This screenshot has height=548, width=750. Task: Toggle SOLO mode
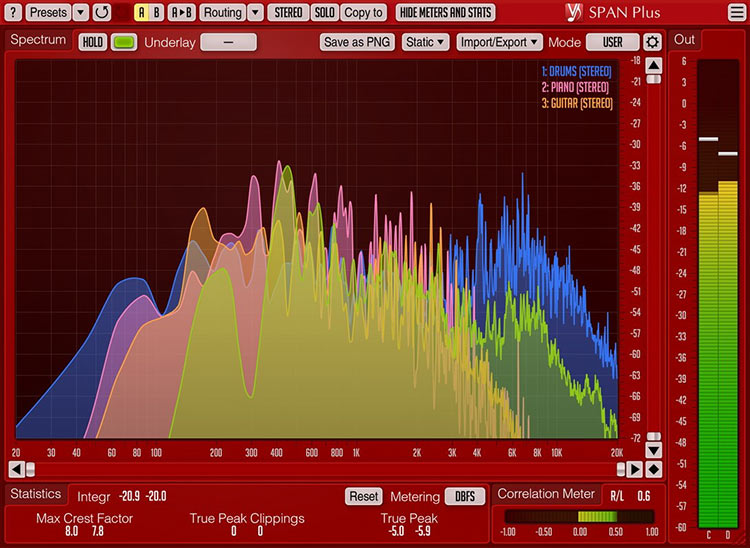click(x=324, y=12)
